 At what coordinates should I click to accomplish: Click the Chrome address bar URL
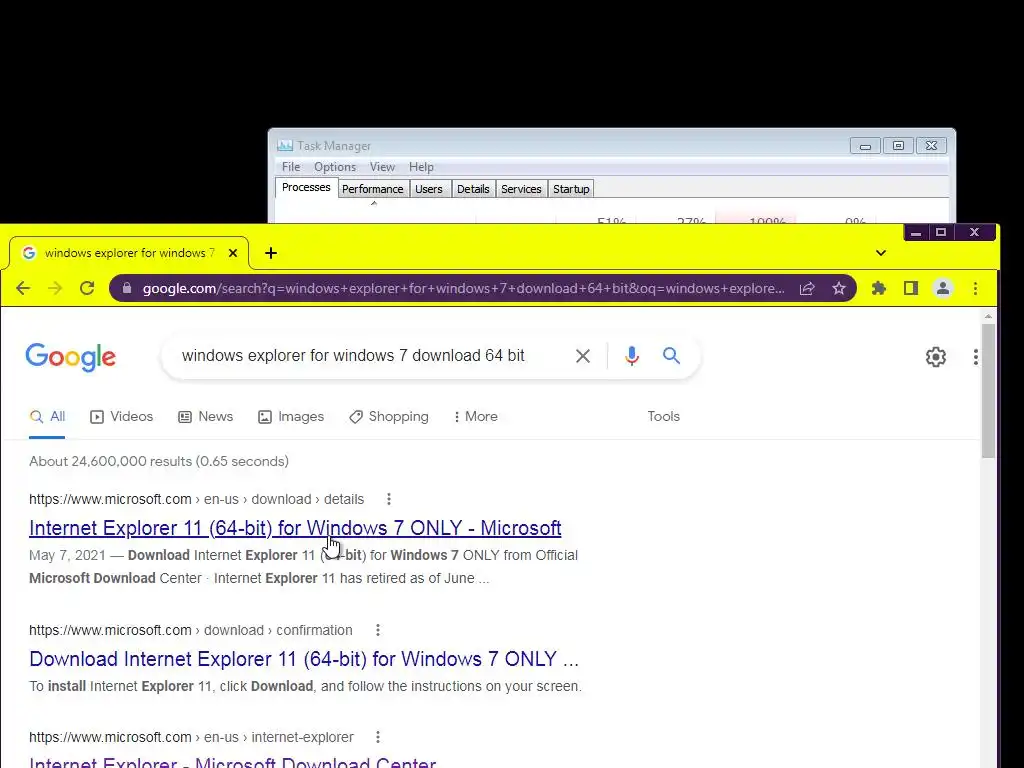coord(464,288)
